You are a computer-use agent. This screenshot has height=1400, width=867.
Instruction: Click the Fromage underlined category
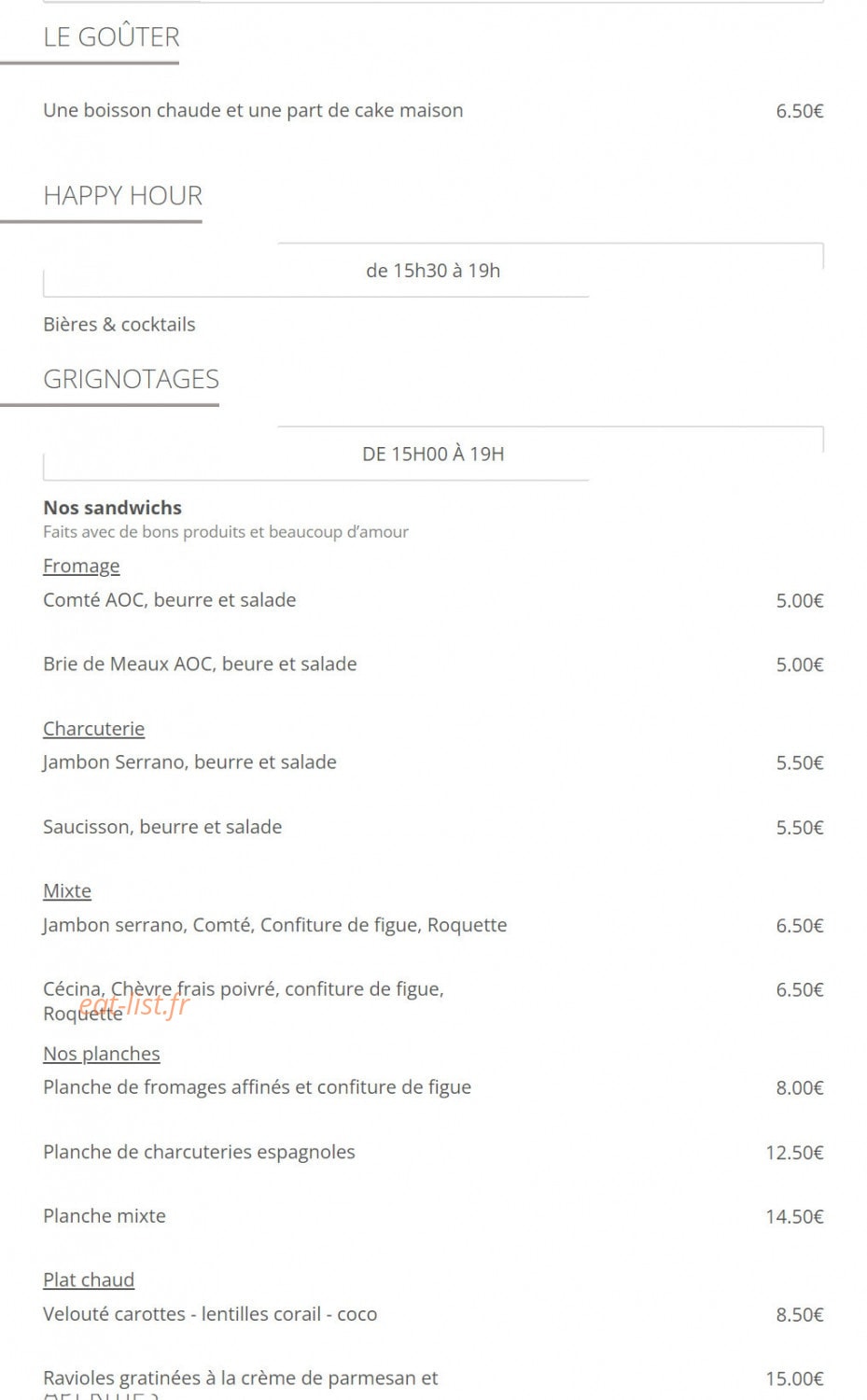click(x=81, y=567)
